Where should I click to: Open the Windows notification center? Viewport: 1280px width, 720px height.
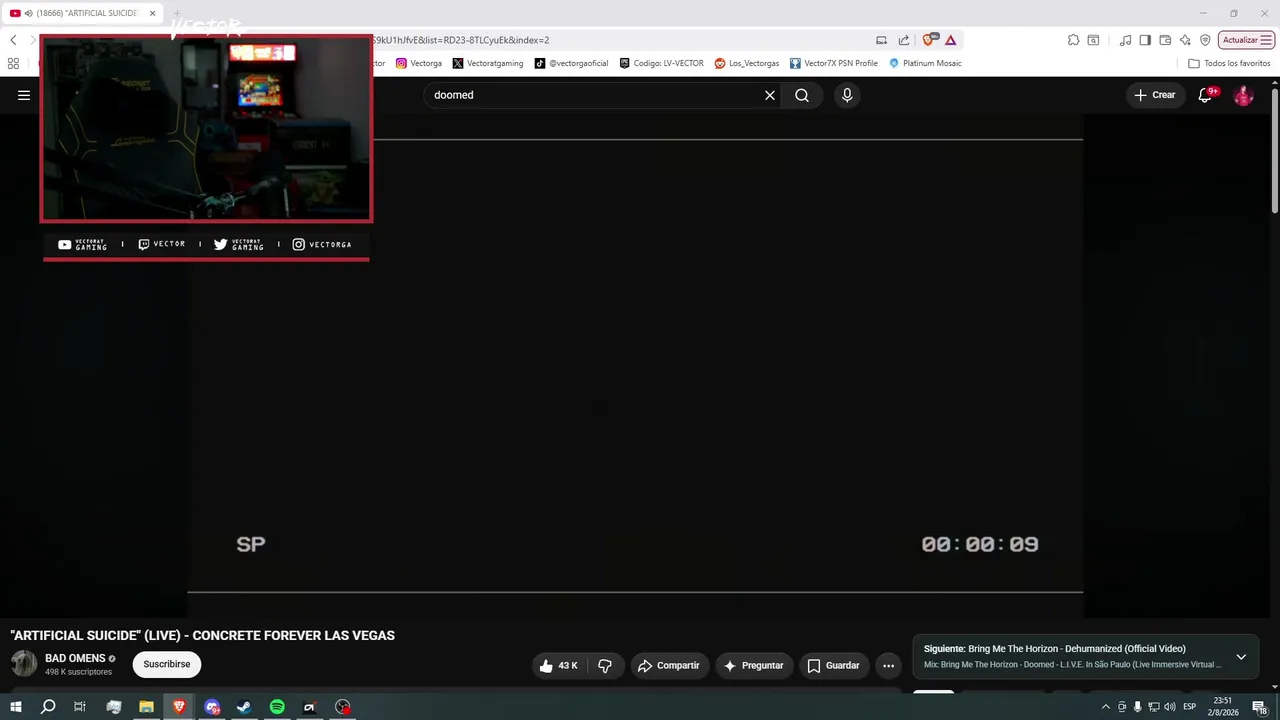tap(1259, 707)
